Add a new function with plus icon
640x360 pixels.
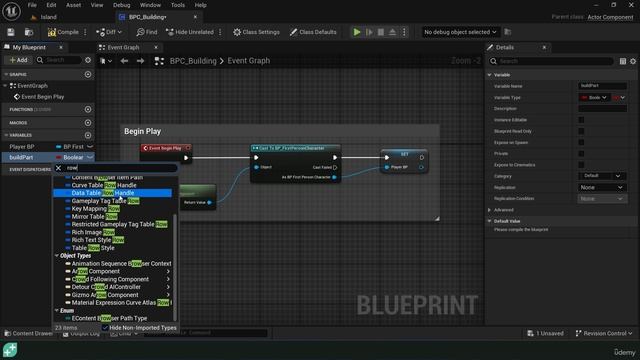point(88,109)
